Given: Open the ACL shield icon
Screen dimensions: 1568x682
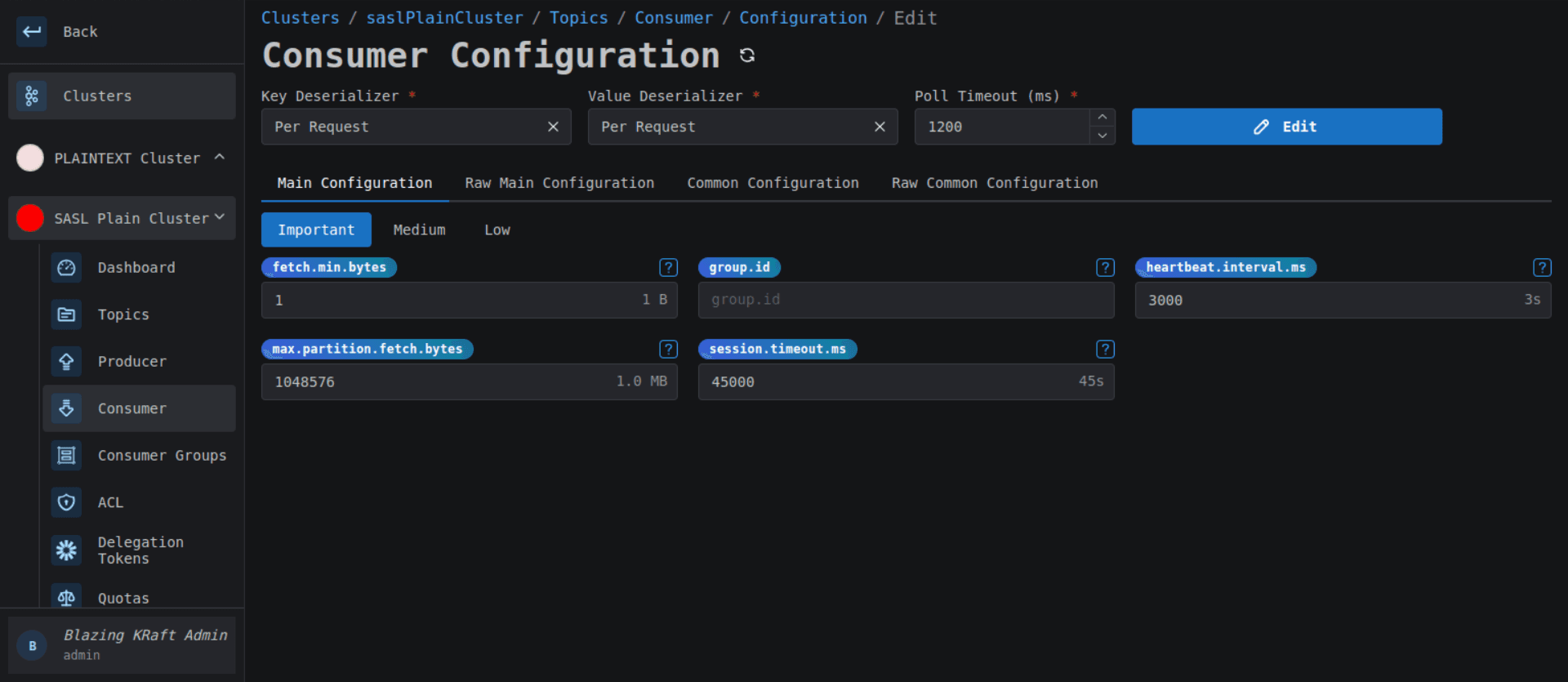Looking at the screenshot, I should pos(67,502).
